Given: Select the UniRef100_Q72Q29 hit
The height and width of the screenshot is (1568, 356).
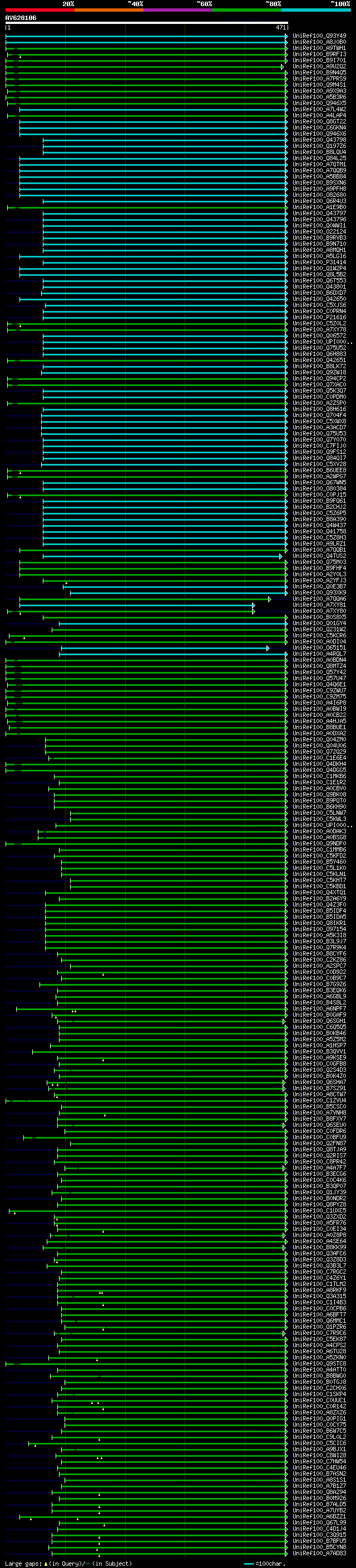Looking at the screenshot, I should (x=319, y=752).
